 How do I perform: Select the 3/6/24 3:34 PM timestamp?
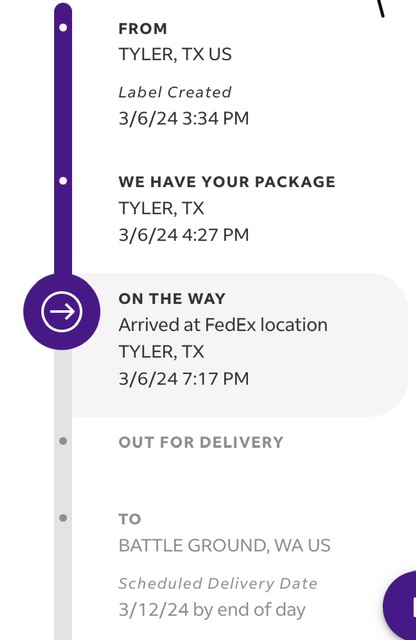click(184, 119)
